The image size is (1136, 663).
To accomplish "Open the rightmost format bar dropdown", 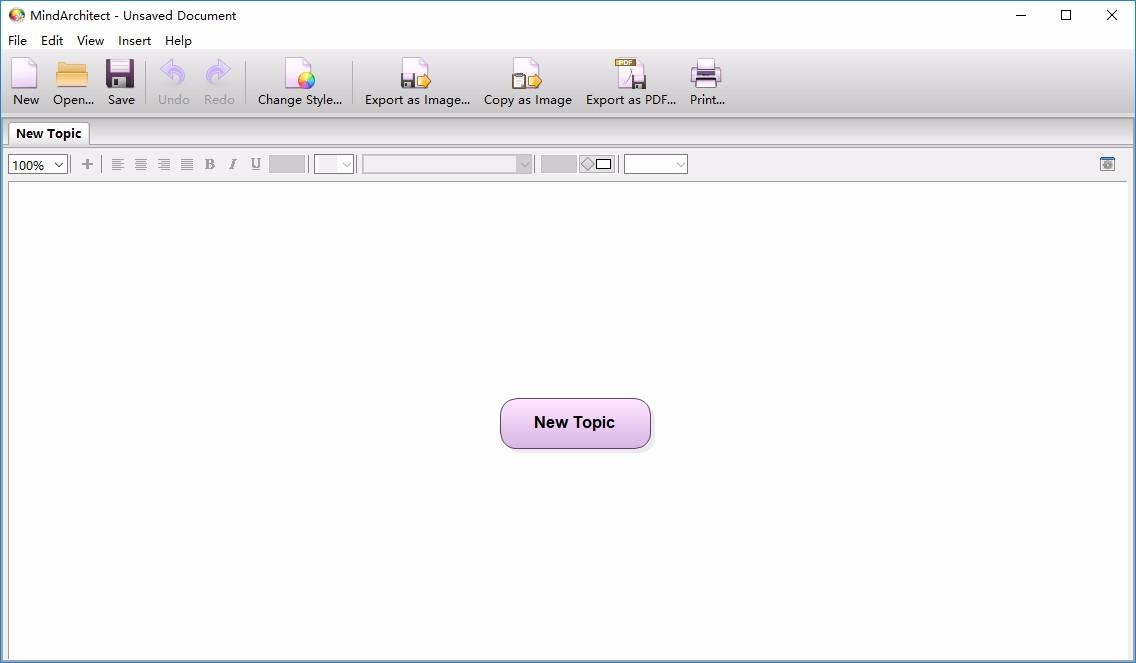I will click(x=656, y=164).
